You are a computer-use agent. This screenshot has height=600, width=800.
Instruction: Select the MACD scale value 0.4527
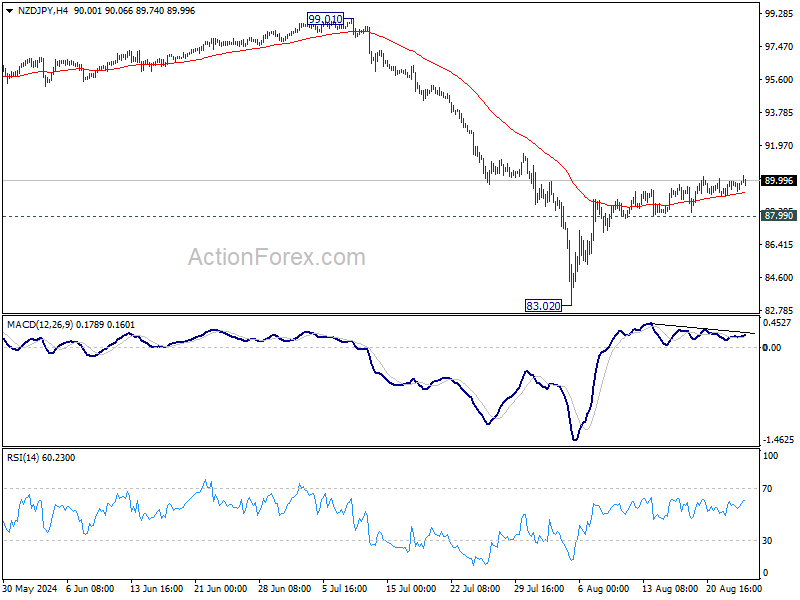pyautogui.click(x=777, y=322)
